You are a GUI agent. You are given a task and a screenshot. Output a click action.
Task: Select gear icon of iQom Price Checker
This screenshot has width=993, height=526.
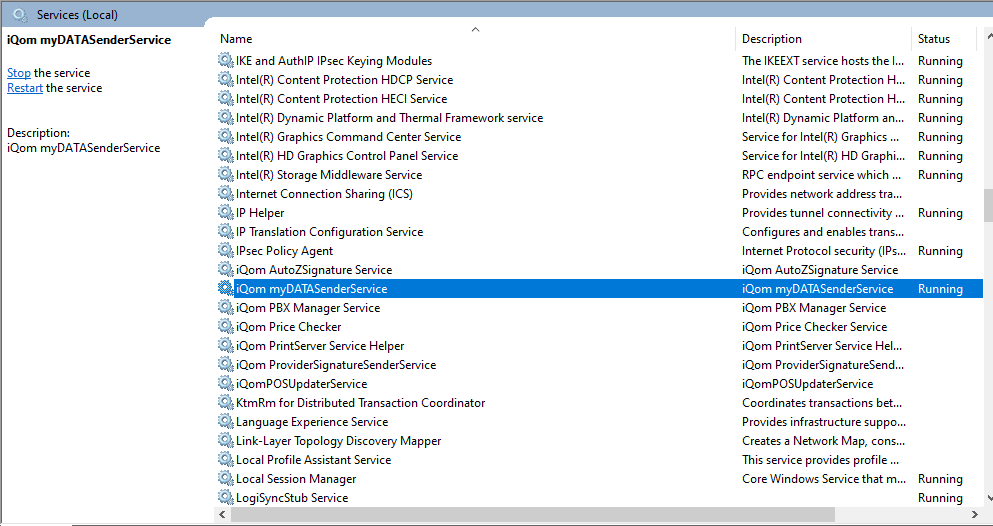(226, 327)
